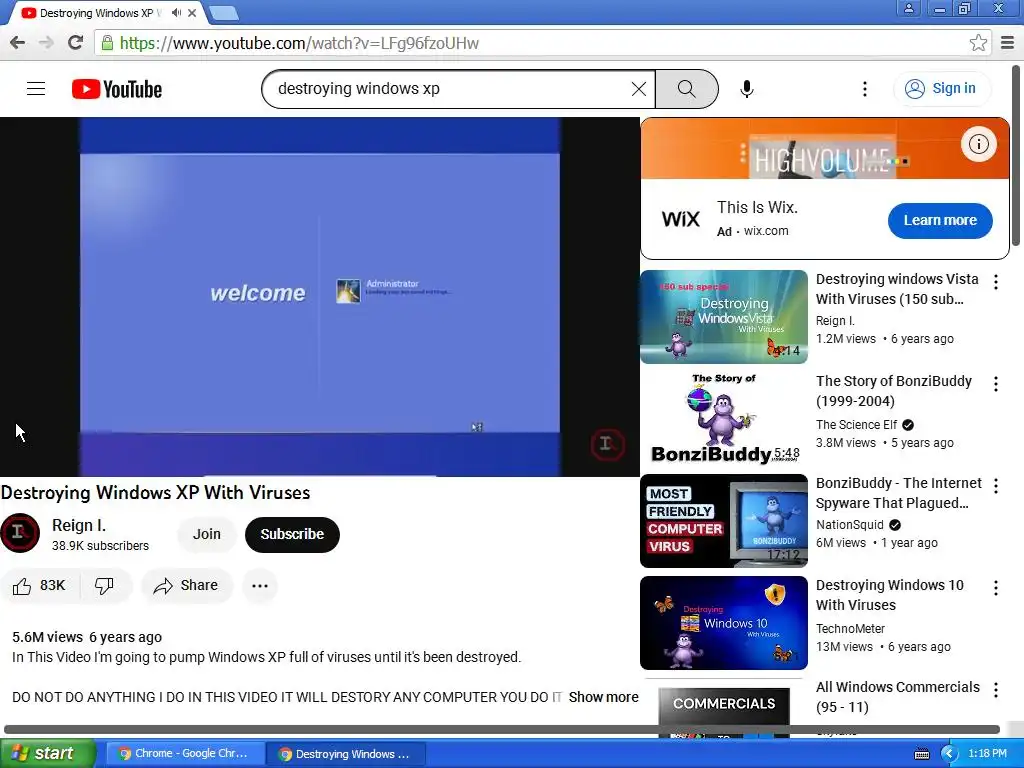The image size is (1024, 768).
Task: Start voice search with the microphone icon
Action: pyautogui.click(x=747, y=89)
